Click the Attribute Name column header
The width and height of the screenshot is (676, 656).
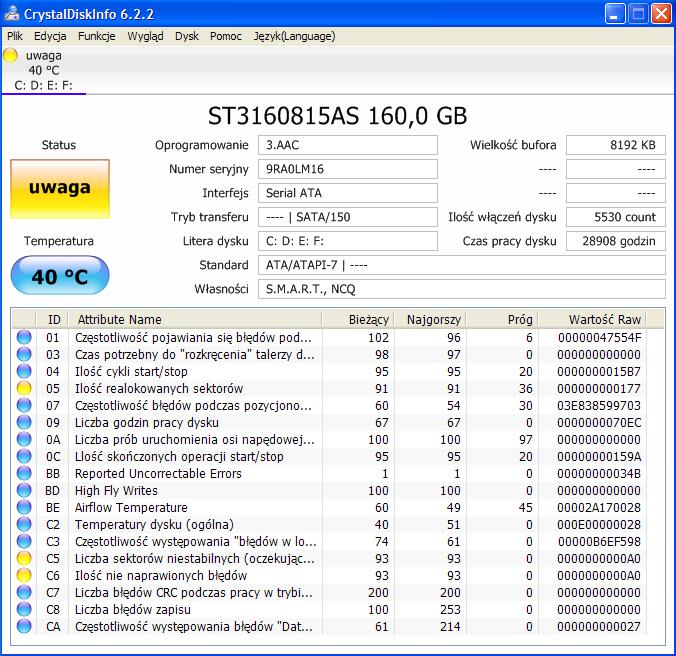tap(195, 319)
